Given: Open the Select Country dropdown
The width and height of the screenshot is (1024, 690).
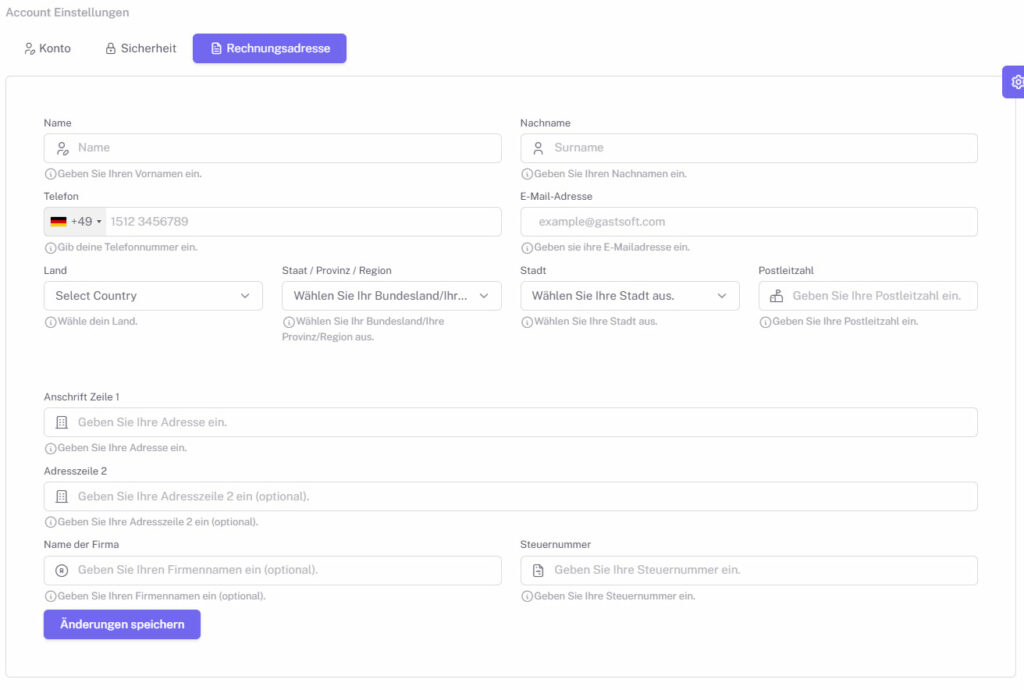Looking at the screenshot, I should coord(153,296).
